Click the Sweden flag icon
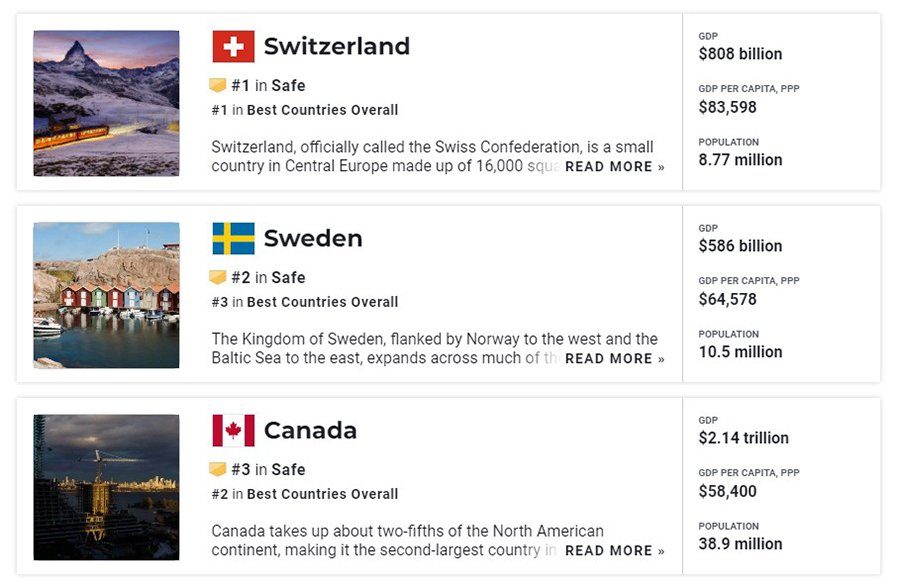Viewport: 900px width, 587px height. pos(233,238)
